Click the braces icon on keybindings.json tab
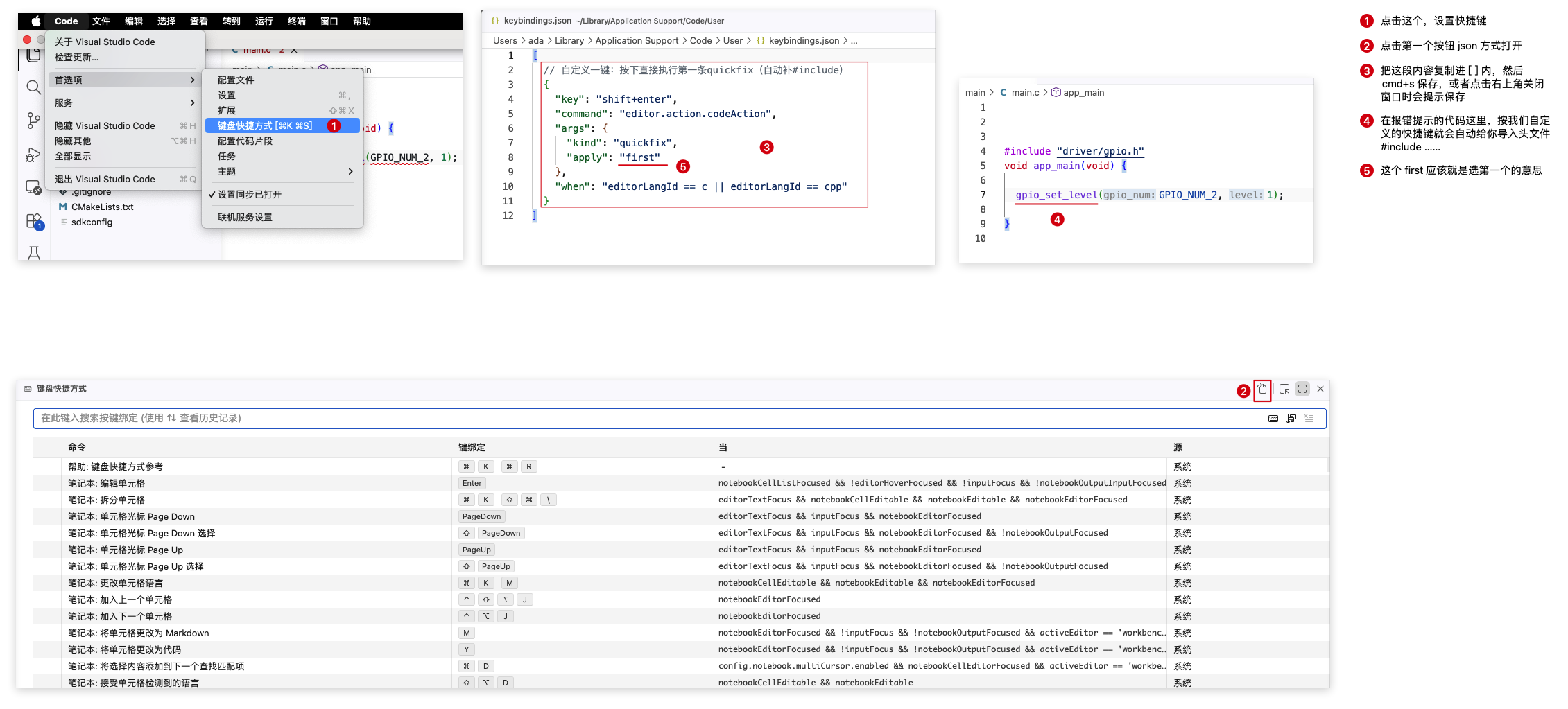This screenshot has height=709, width=1568. [495, 21]
